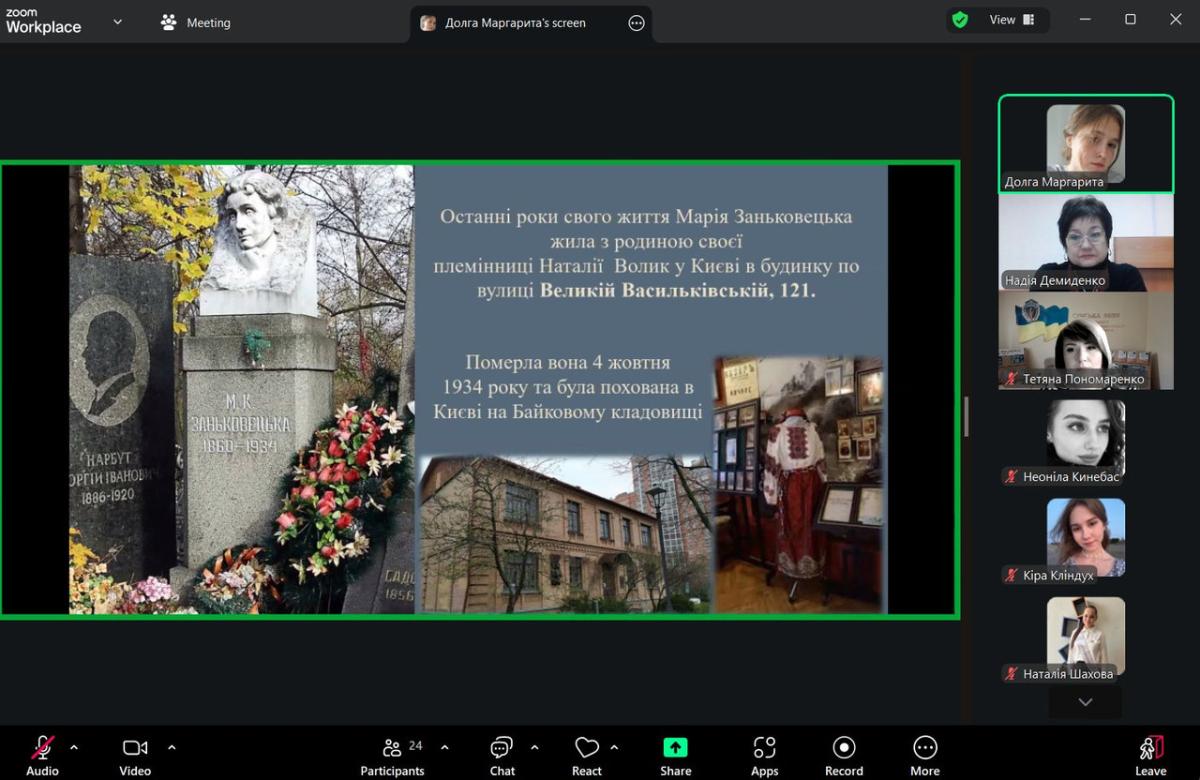Click the View layout button
1200x780 pixels.
(1011, 20)
